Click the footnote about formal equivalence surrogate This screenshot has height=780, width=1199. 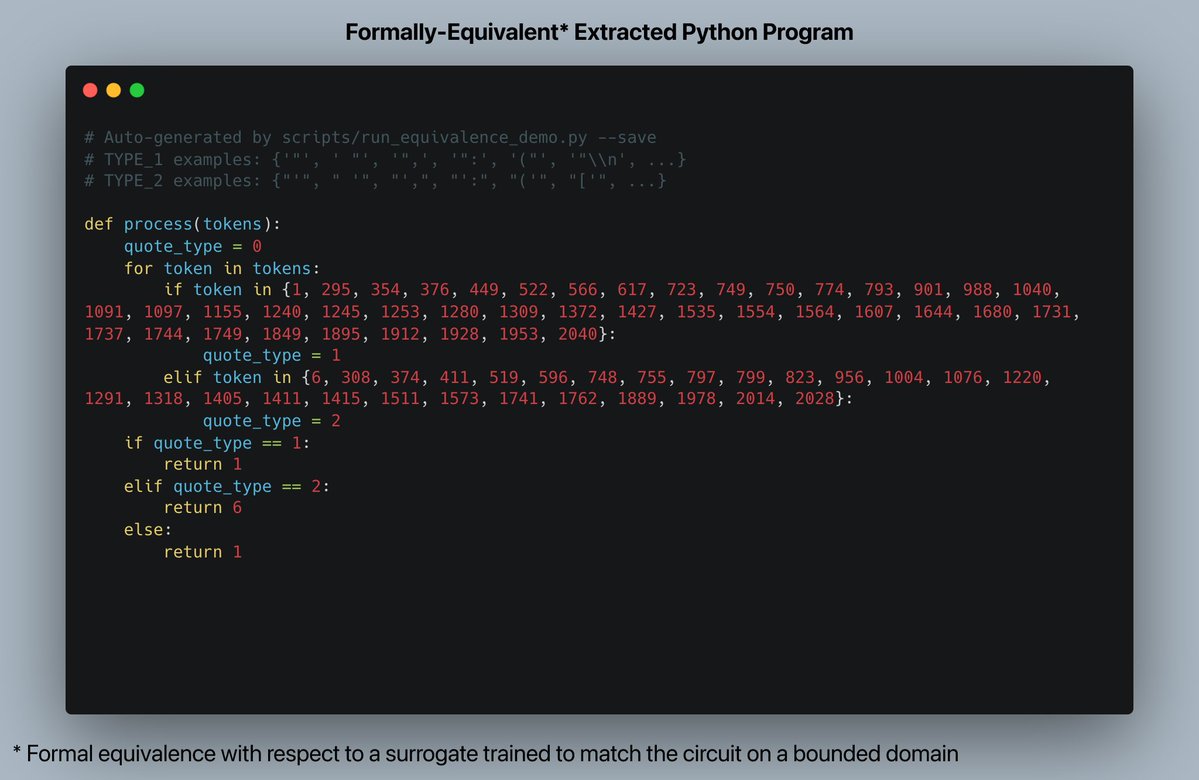pos(486,754)
